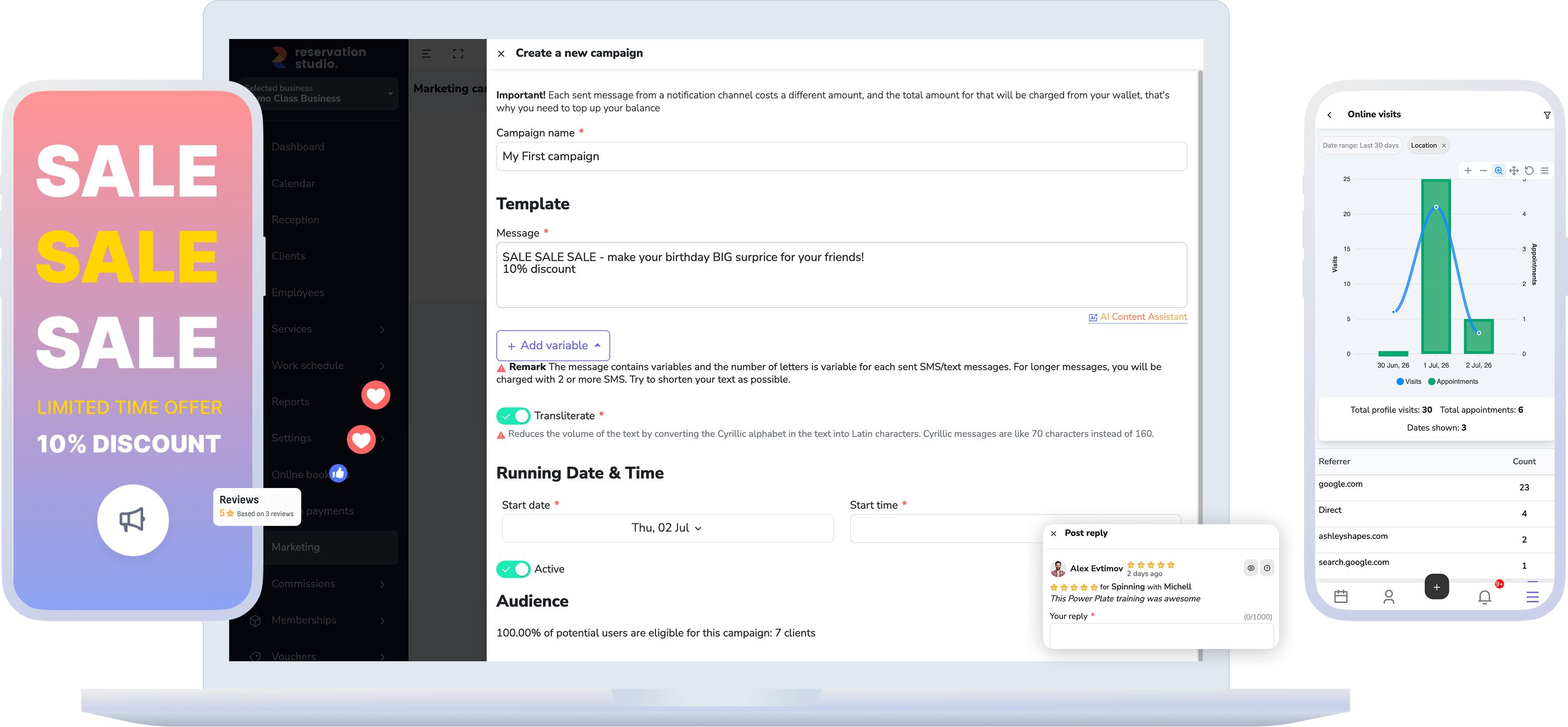
Task: Open the profile tab in phone bottom bar
Action: click(x=1389, y=597)
